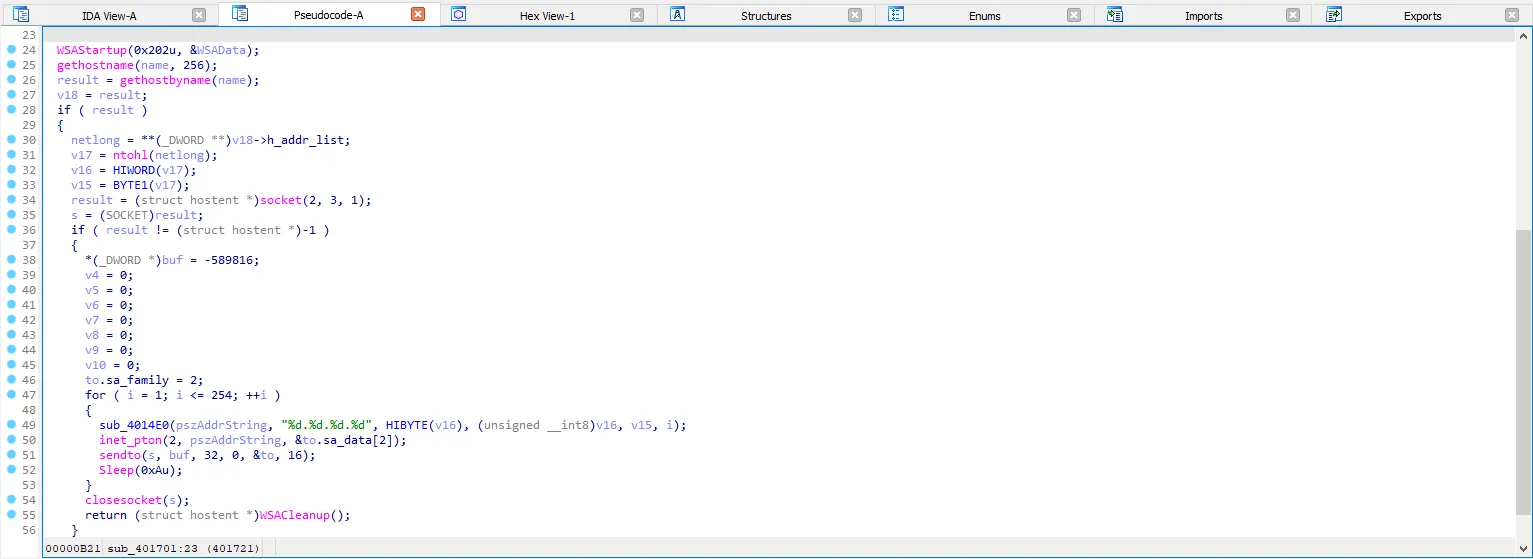Viewport: 1533px width, 559px height.
Task: Switch to the Hex View-1 tab
Action: click(547, 16)
